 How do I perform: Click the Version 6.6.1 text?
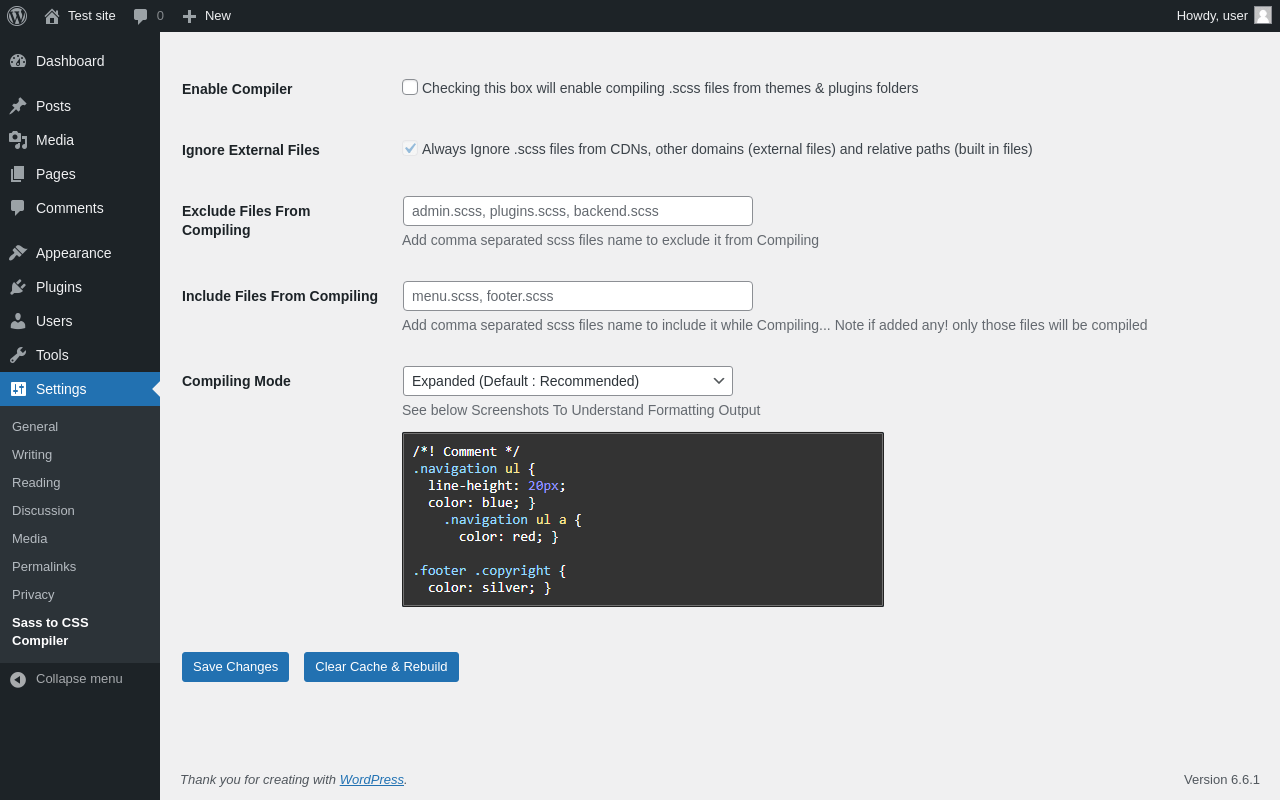click(1222, 780)
